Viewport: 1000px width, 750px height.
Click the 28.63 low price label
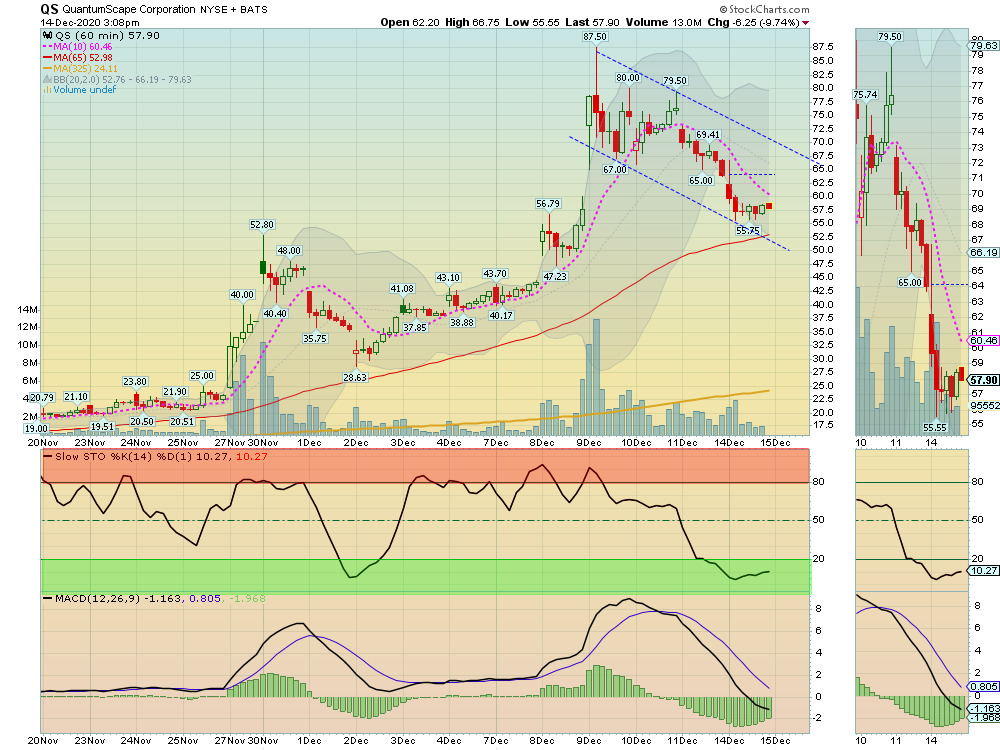point(355,377)
